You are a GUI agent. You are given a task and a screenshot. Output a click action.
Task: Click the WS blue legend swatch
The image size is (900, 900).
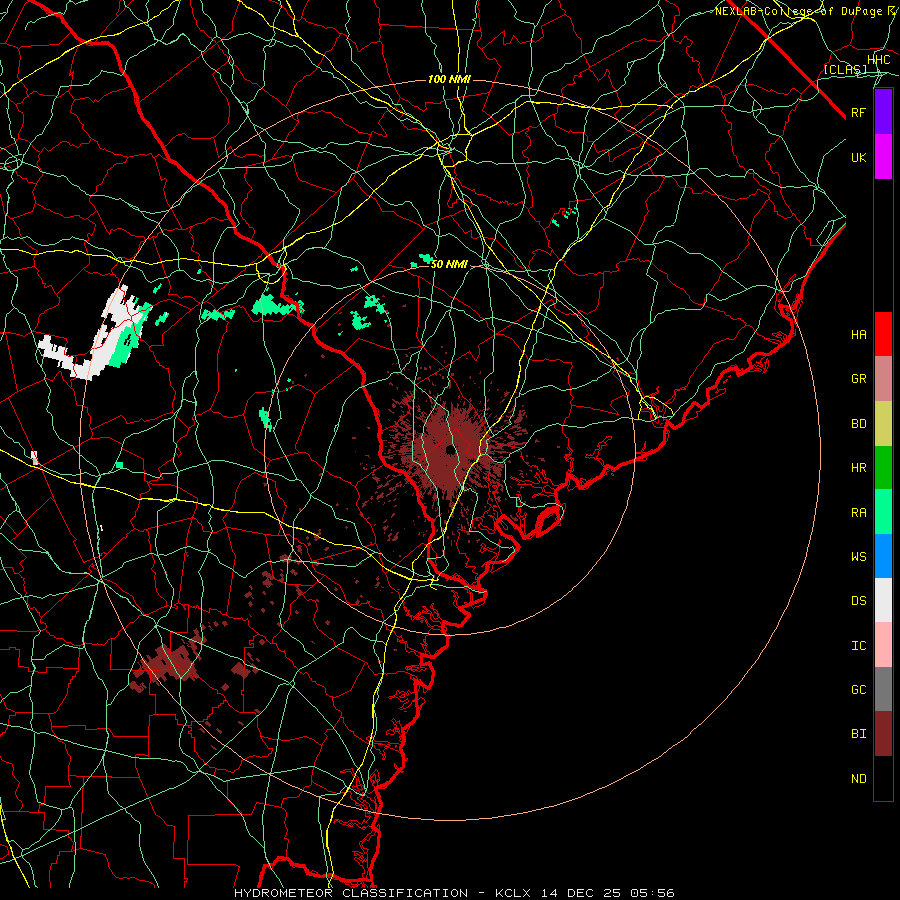[x=883, y=556]
